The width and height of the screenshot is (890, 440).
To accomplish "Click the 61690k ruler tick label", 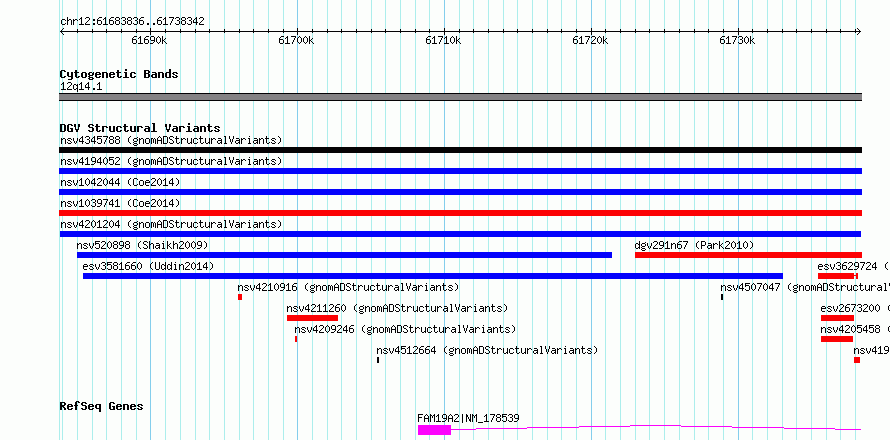I will 149,40.
